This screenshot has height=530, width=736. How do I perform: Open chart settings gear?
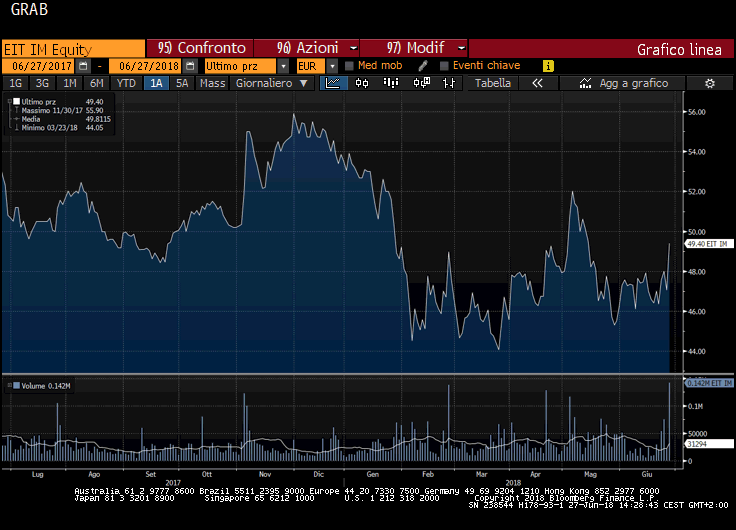710,84
